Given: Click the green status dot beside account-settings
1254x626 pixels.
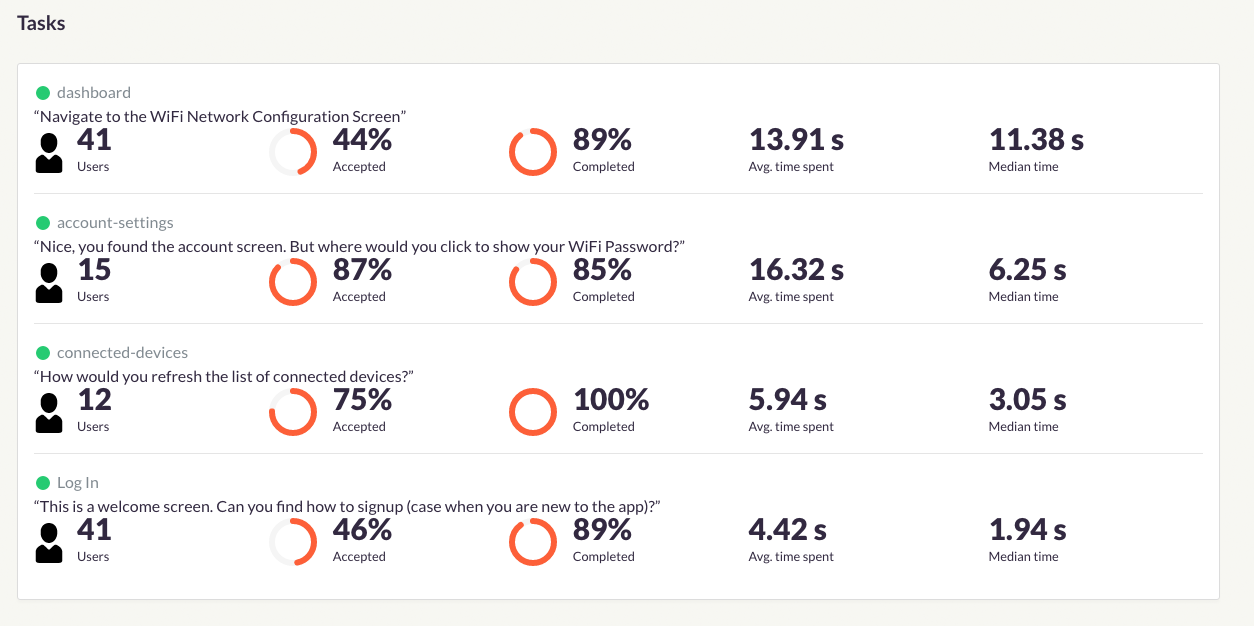Looking at the screenshot, I should click(43, 223).
